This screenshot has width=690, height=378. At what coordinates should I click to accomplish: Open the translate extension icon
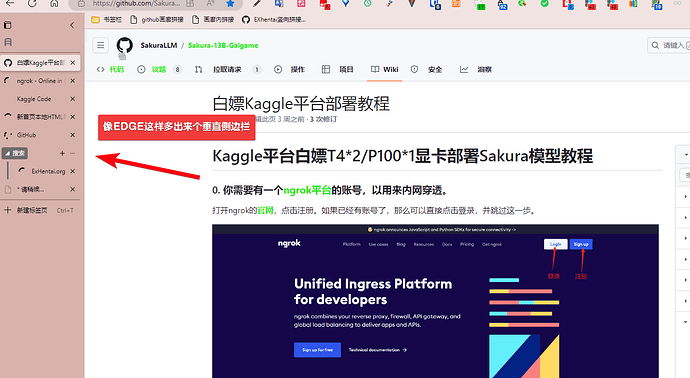pyautogui.click(x=279, y=4)
